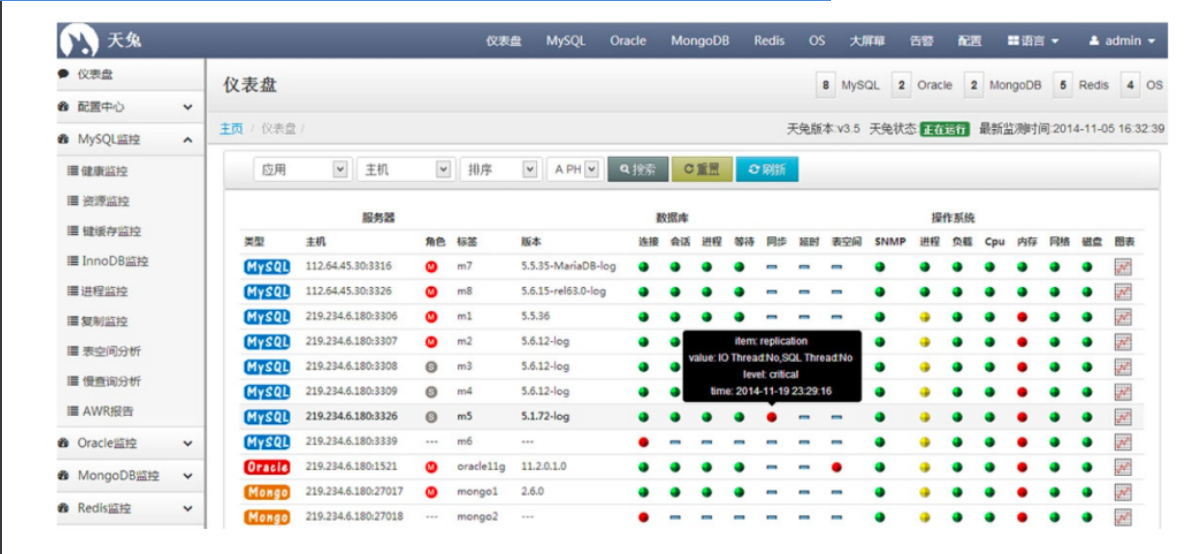
Task: Expand MongoDB监控 sidebar section
Action: (x=129, y=476)
